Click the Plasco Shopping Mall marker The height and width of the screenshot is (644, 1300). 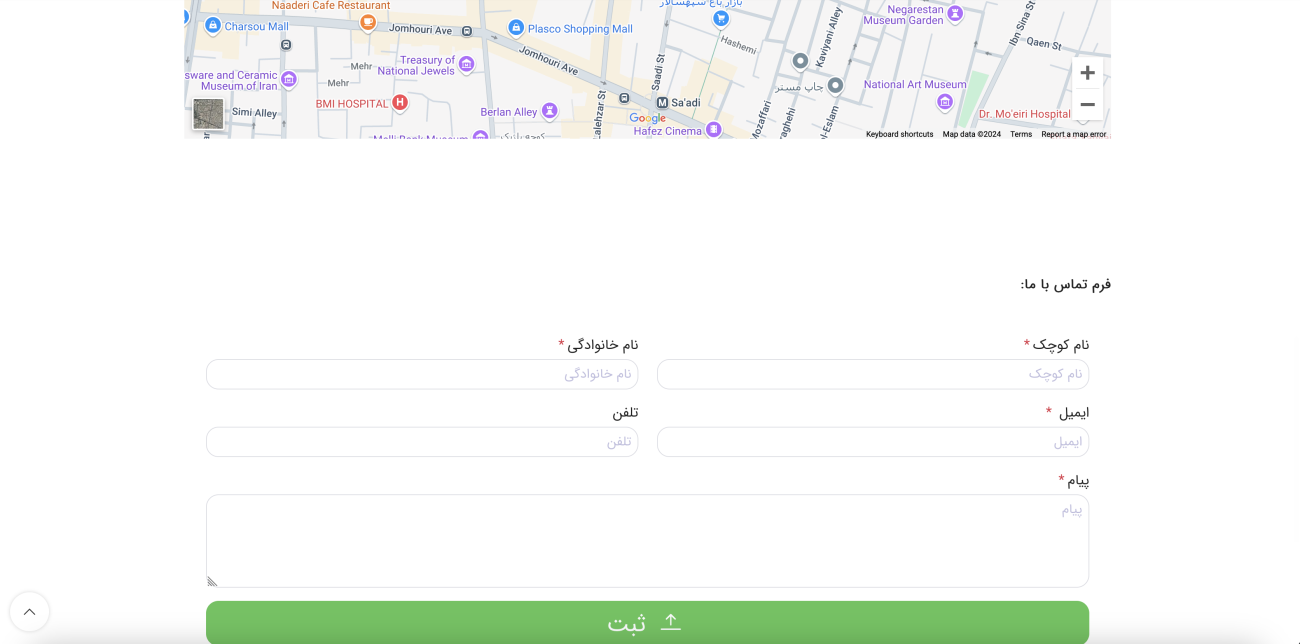pyautogui.click(x=516, y=28)
